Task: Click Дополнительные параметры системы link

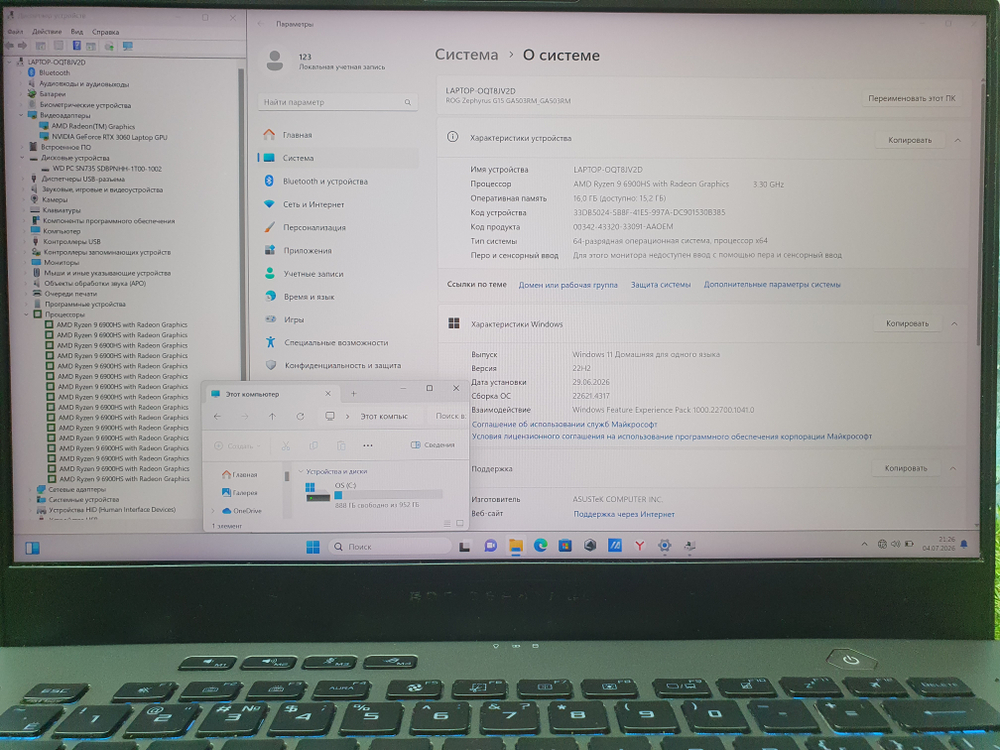Action: click(772, 284)
